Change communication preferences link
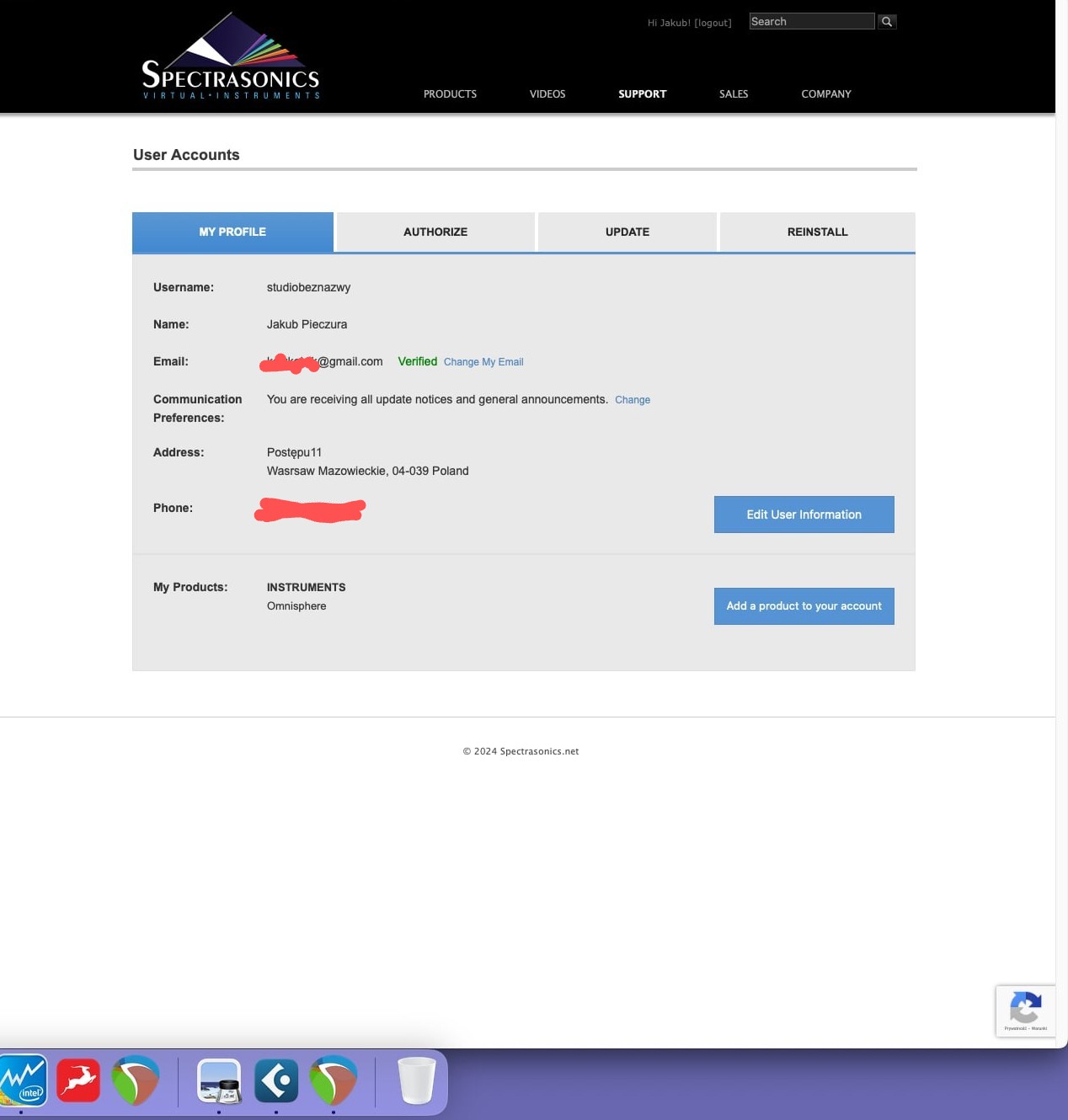The image size is (1068, 1120). pyautogui.click(x=633, y=400)
